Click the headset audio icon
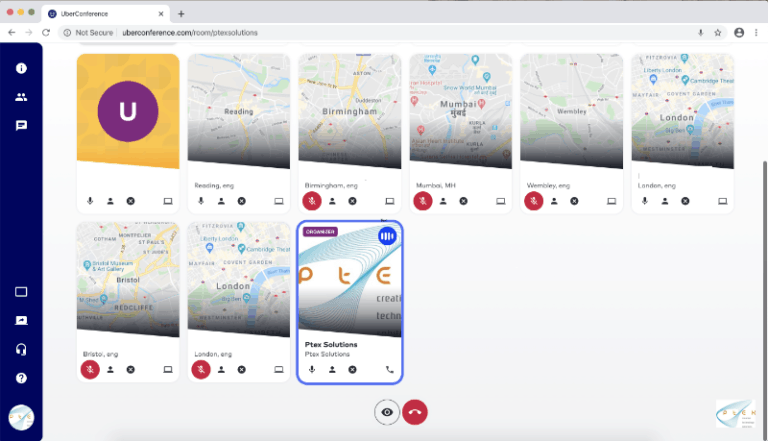 click(x=21, y=349)
